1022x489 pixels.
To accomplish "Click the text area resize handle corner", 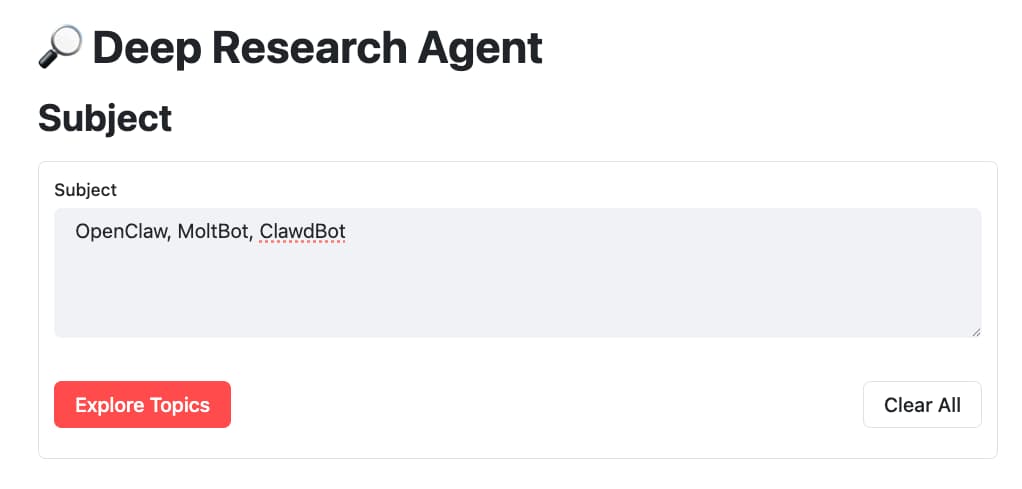I will (x=975, y=331).
